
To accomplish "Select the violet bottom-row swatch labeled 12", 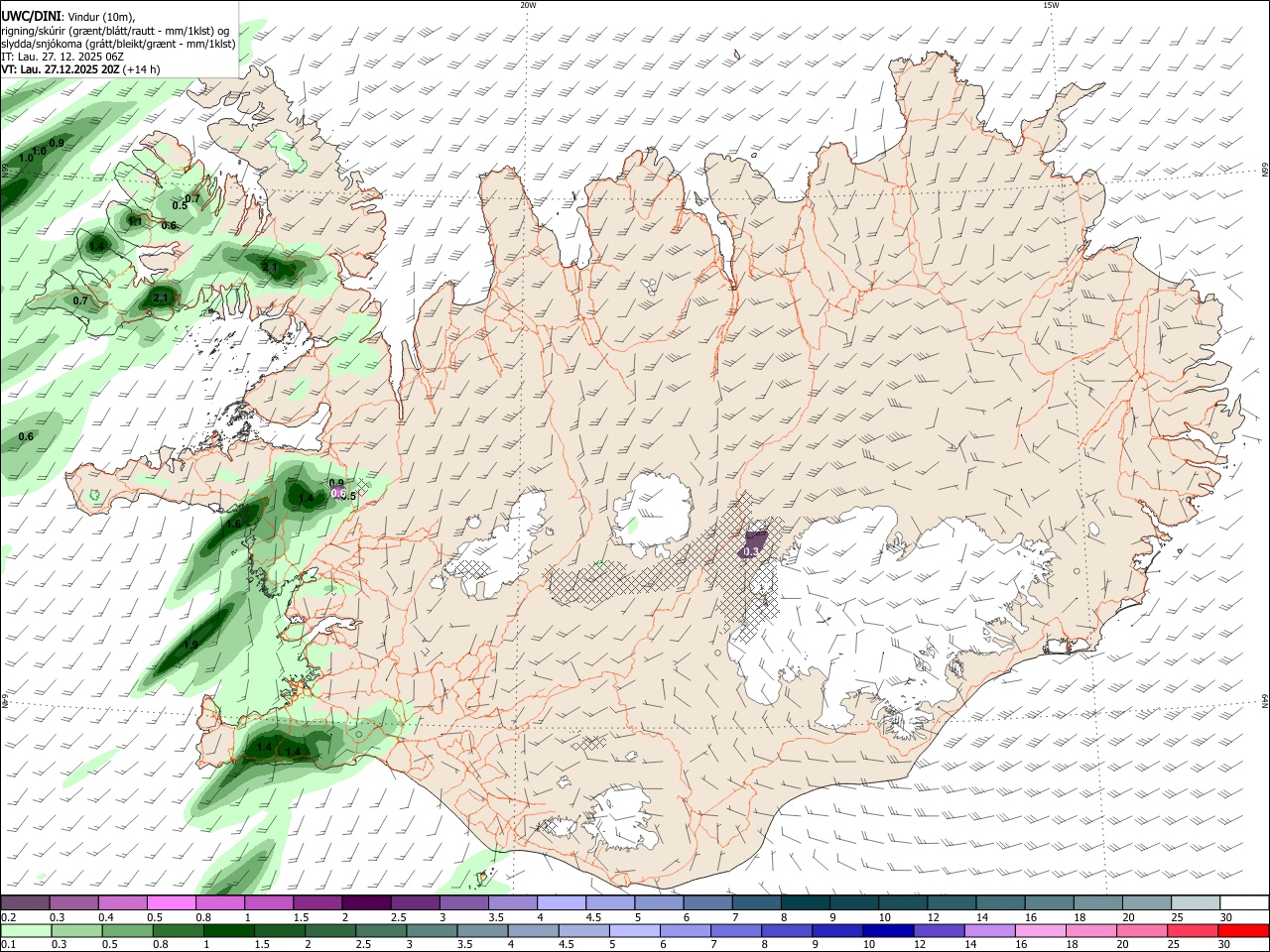I will coord(939,930).
